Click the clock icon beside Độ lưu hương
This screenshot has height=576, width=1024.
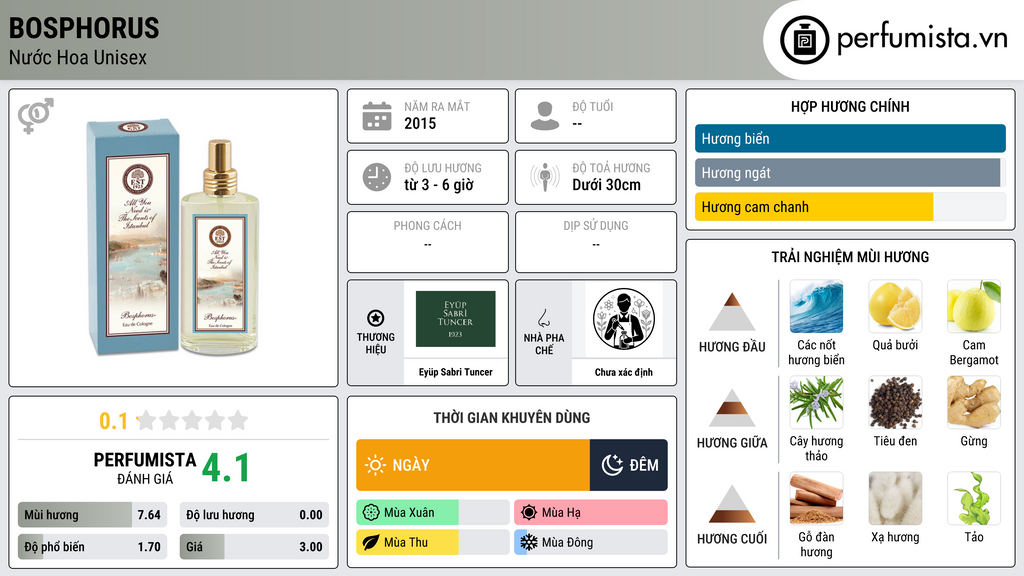(x=377, y=177)
